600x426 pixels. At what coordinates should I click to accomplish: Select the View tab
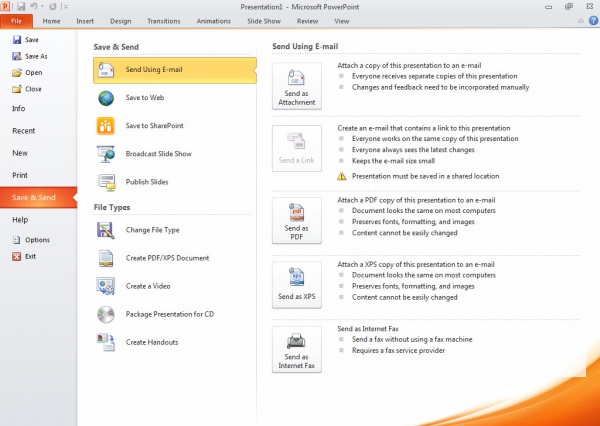pos(342,21)
